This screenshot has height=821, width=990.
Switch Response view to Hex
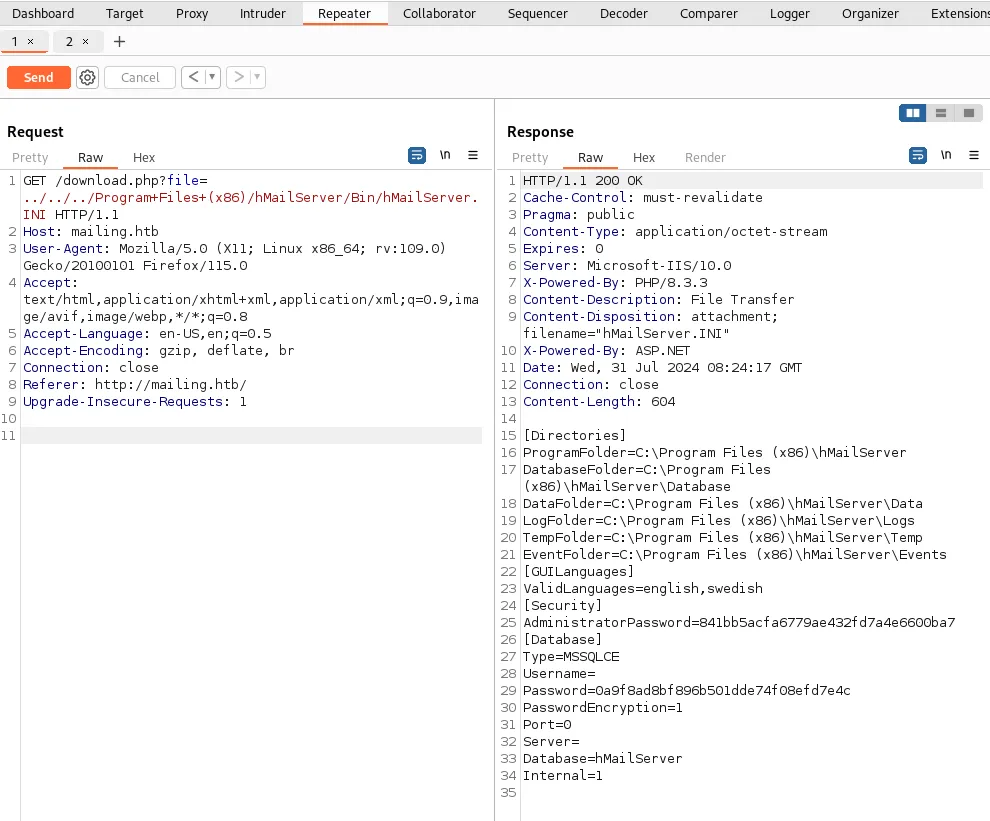pos(644,157)
